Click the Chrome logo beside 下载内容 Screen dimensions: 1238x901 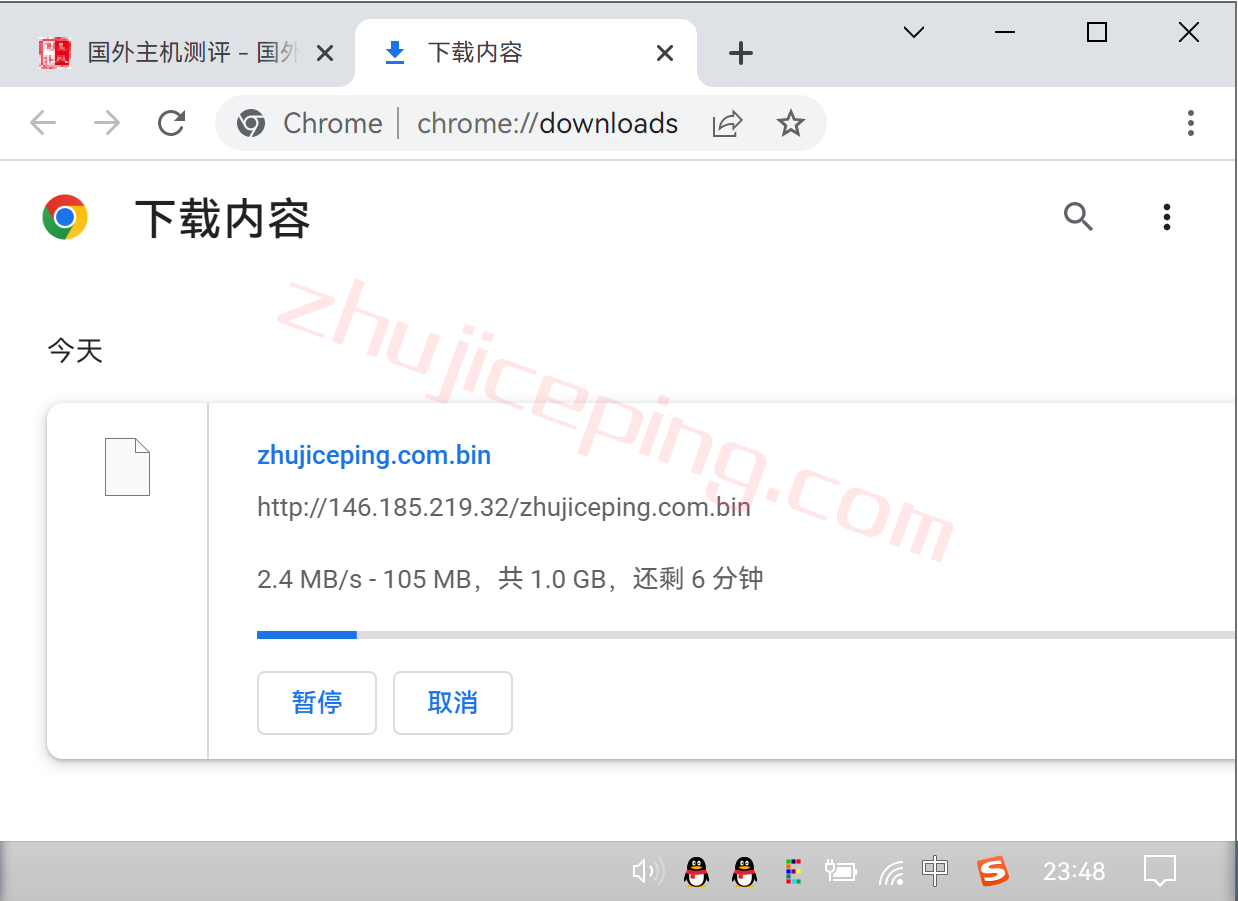(x=65, y=217)
